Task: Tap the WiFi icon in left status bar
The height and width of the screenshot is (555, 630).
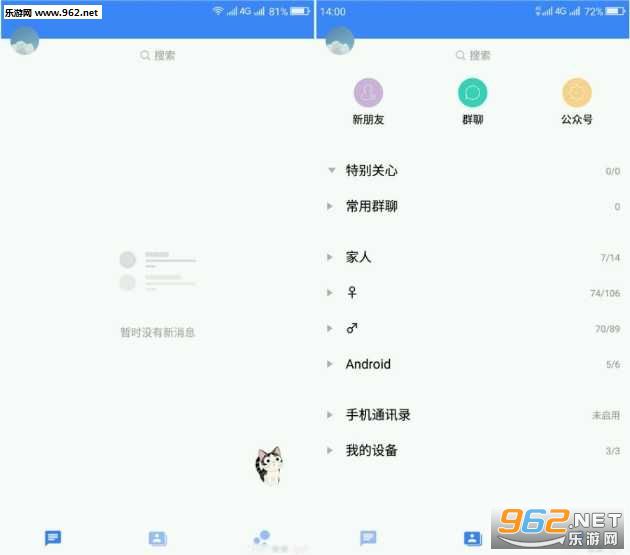Action: coord(218,11)
